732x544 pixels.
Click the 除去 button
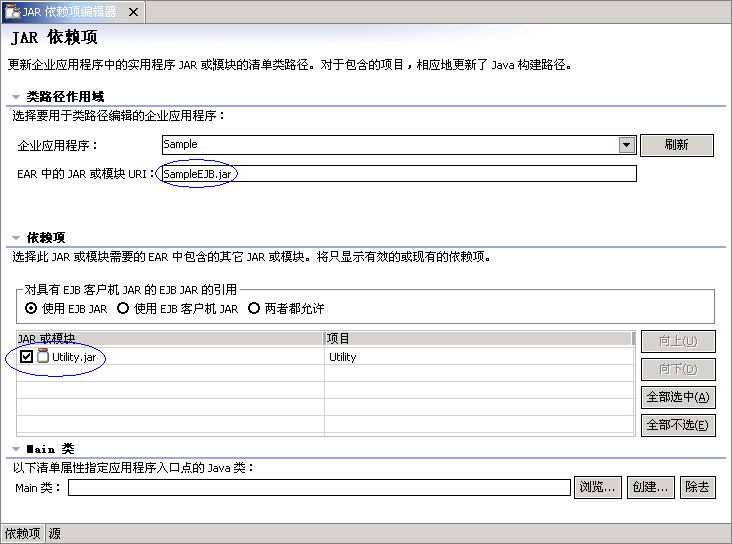pyautogui.click(x=697, y=487)
